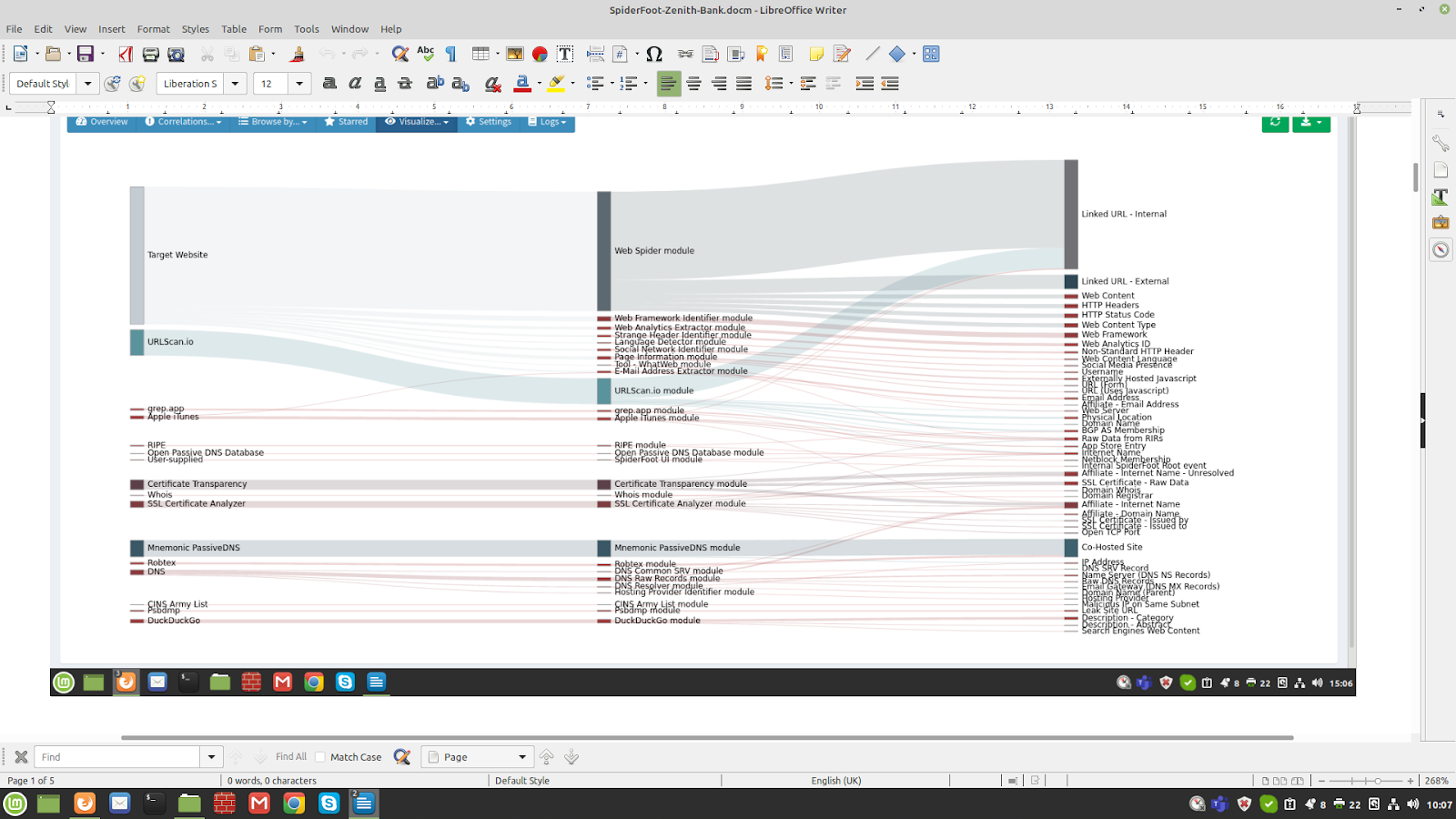Open the Styles menu
This screenshot has height=819, width=1456.
[x=196, y=29]
